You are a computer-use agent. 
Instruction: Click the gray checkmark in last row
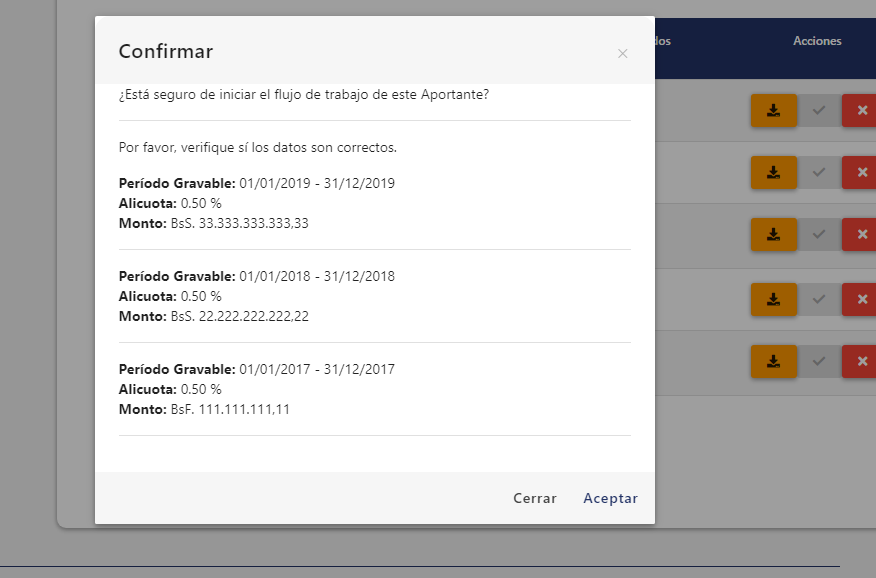(x=819, y=361)
